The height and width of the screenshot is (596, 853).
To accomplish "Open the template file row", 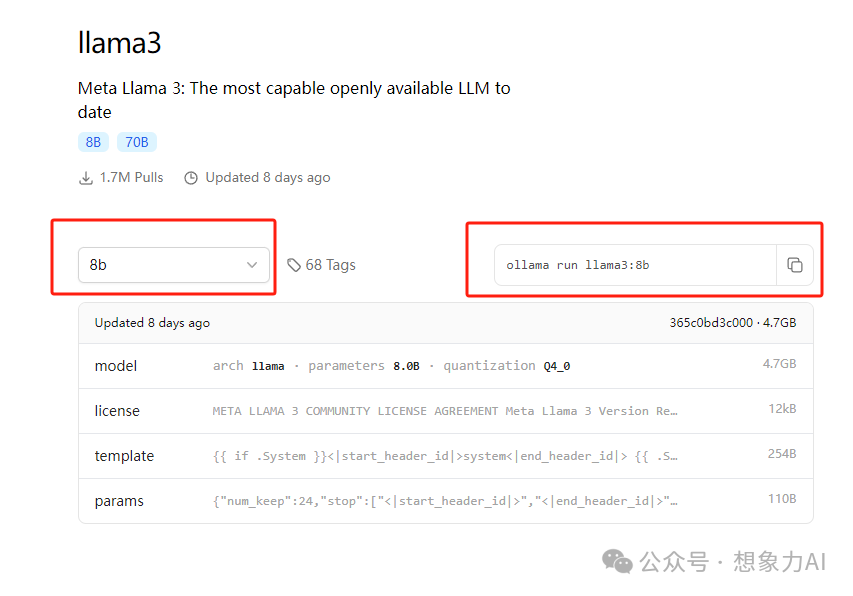I will (446, 456).
